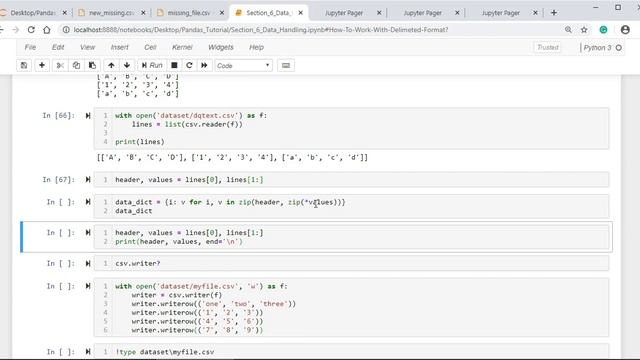Run the csv.writer? cell icon
640x360 pixels.
coord(88,264)
